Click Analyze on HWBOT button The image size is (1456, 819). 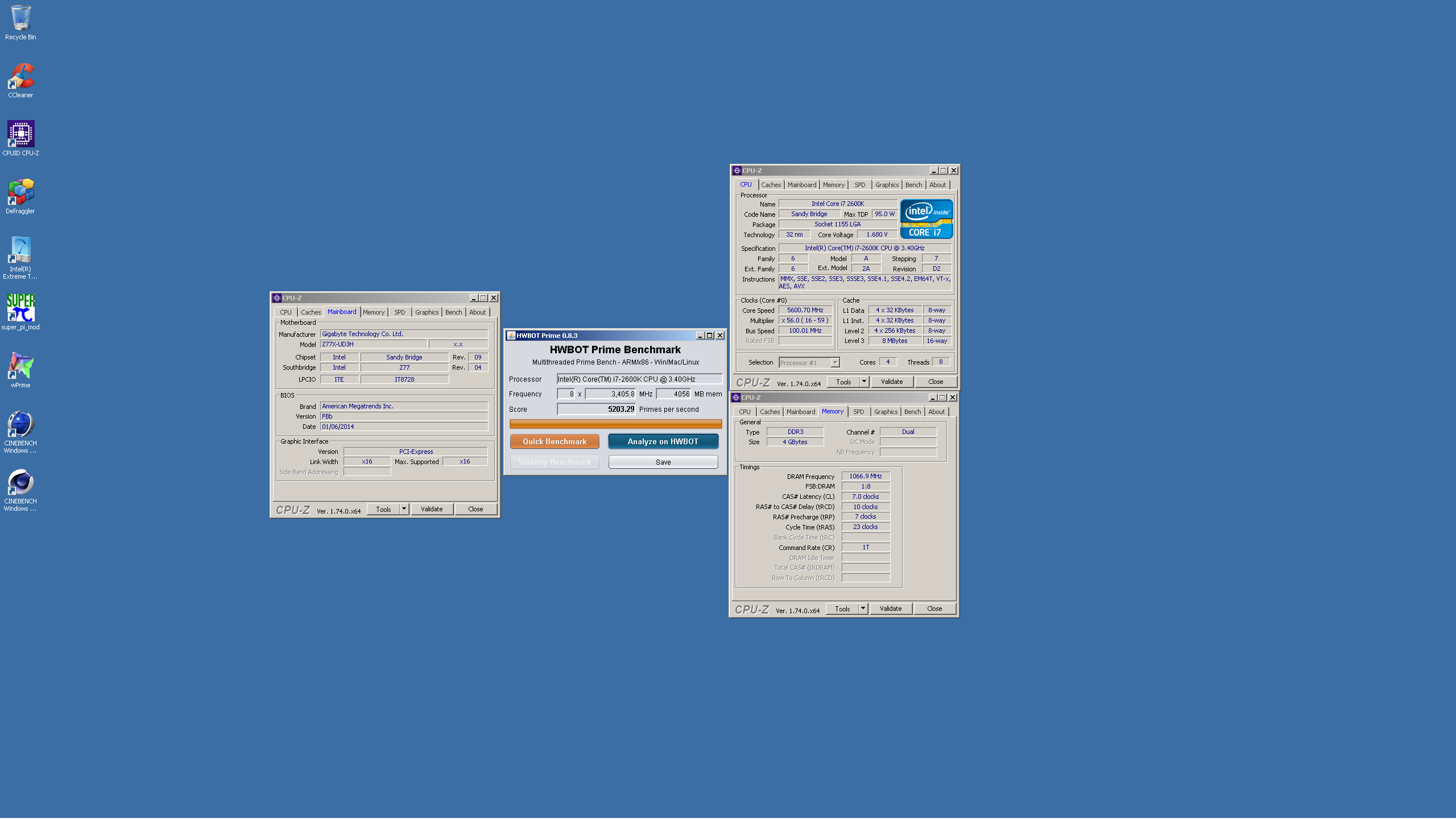pyautogui.click(x=663, y=441)
